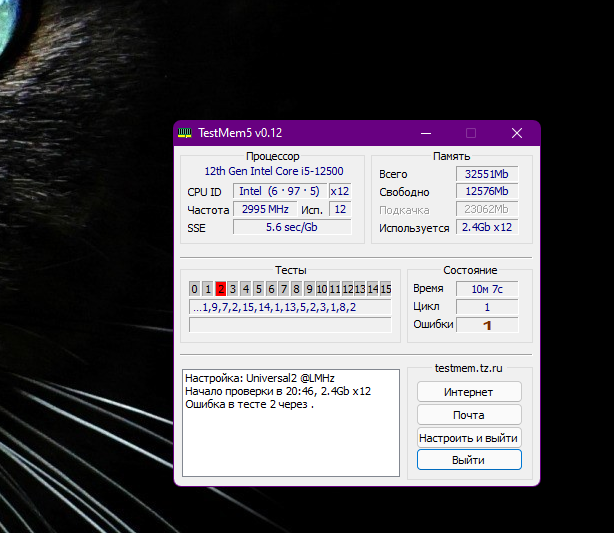Click the test sequence history field
Screen dimensions: 614x533
coord(290,307)
